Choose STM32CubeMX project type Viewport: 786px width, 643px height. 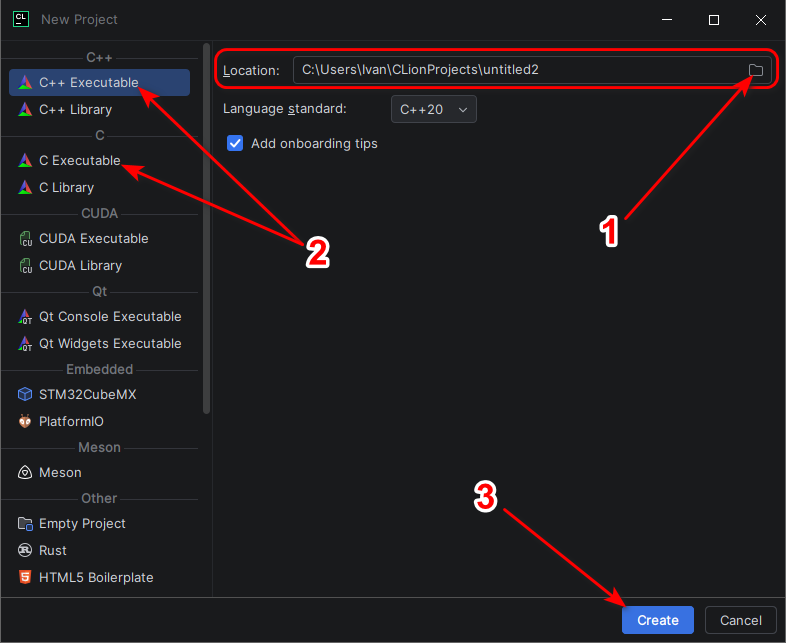99,394
